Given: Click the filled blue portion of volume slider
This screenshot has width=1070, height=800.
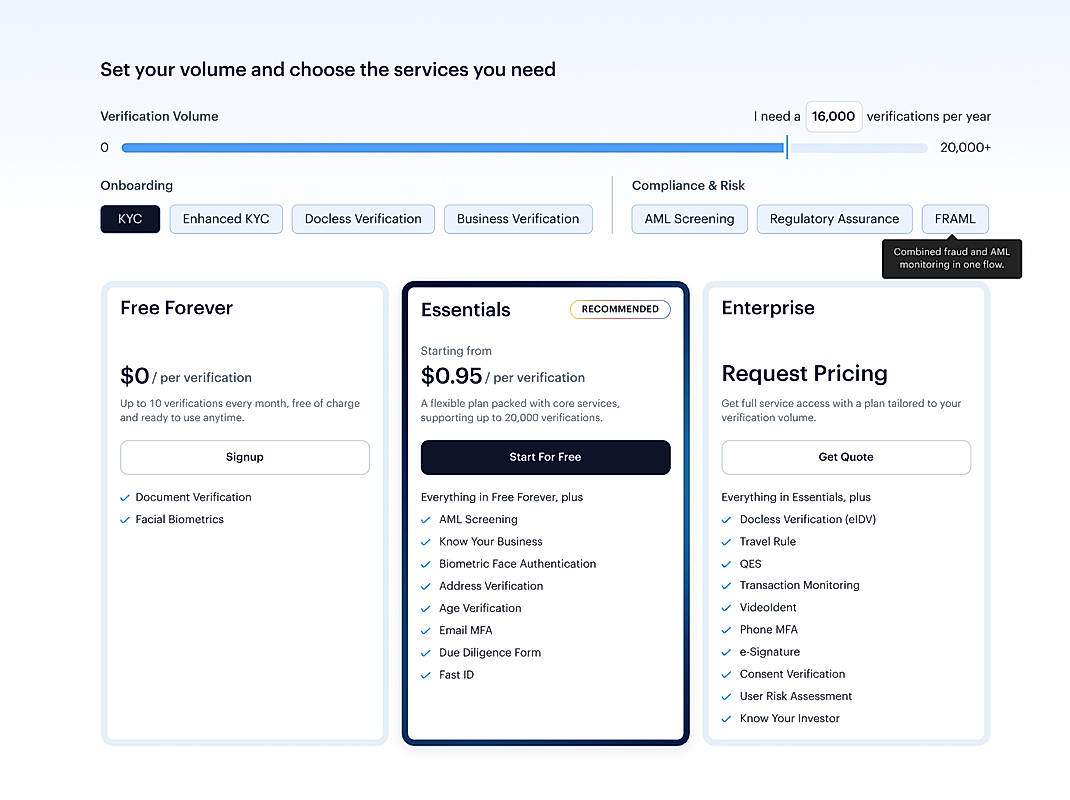Looking at the screenshot, I should (x=453, y=147).
